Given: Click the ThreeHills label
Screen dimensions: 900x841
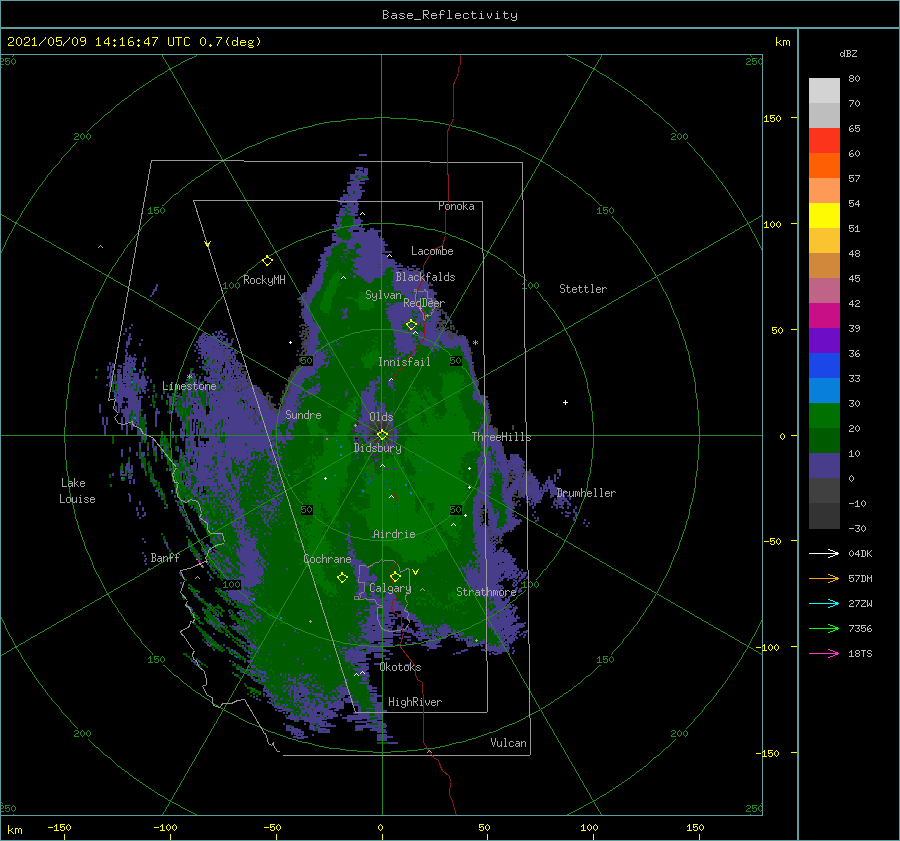Looking at the screenshot, I should pos(502,437).
